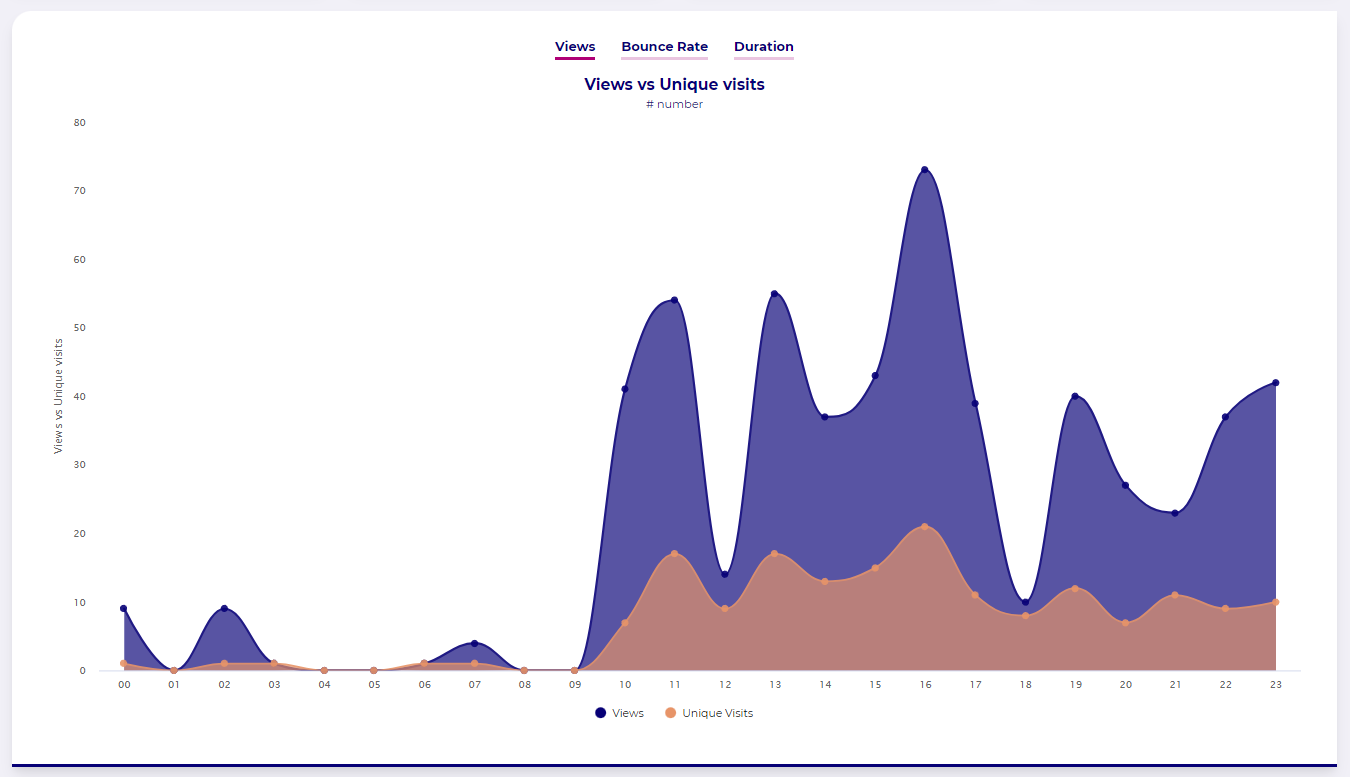The image size is (1350, 777).
Task: Click the Views data point at hour 02
Action: coord(224,608)
